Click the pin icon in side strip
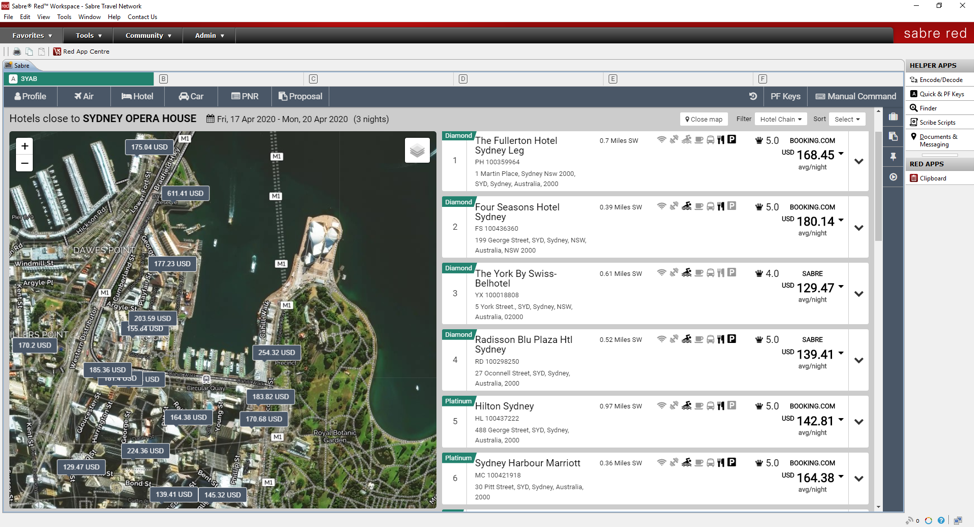974x527 pixels. click(893, 157)
